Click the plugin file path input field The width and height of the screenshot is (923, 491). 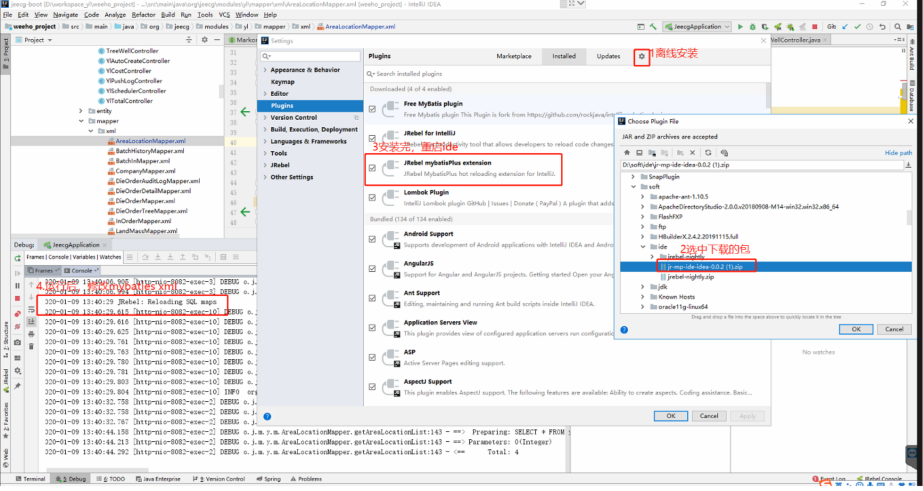[762, 165]
